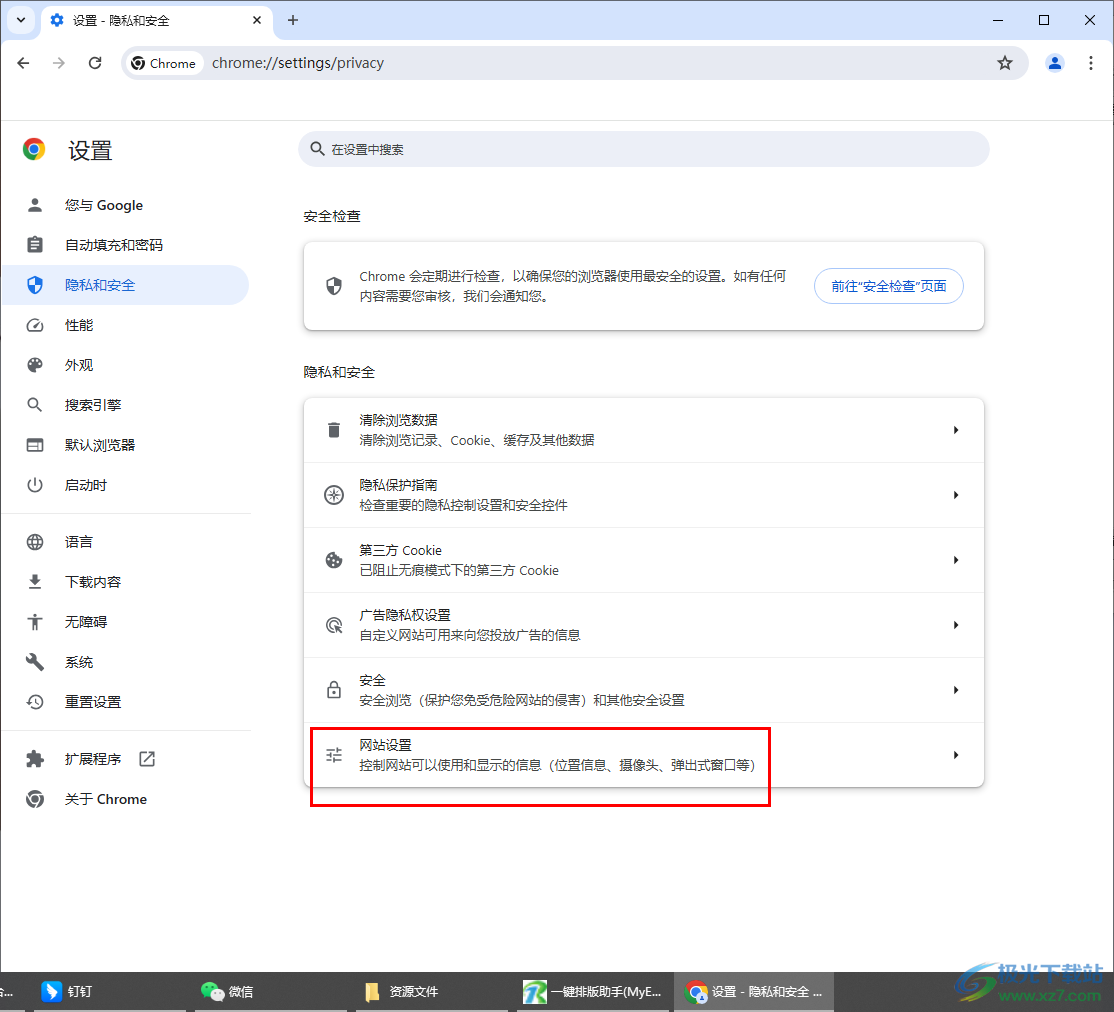The image size is (1114, 1012).
Task: Open 广告隐私权设置 row
Action: pyautogui.click(x=644, y=625)
